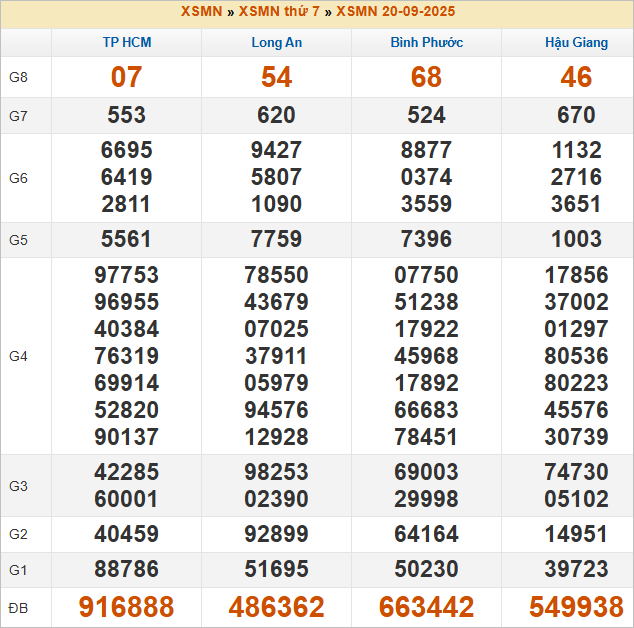Open the Hậu Giang province link

click(x=576, y=43)
